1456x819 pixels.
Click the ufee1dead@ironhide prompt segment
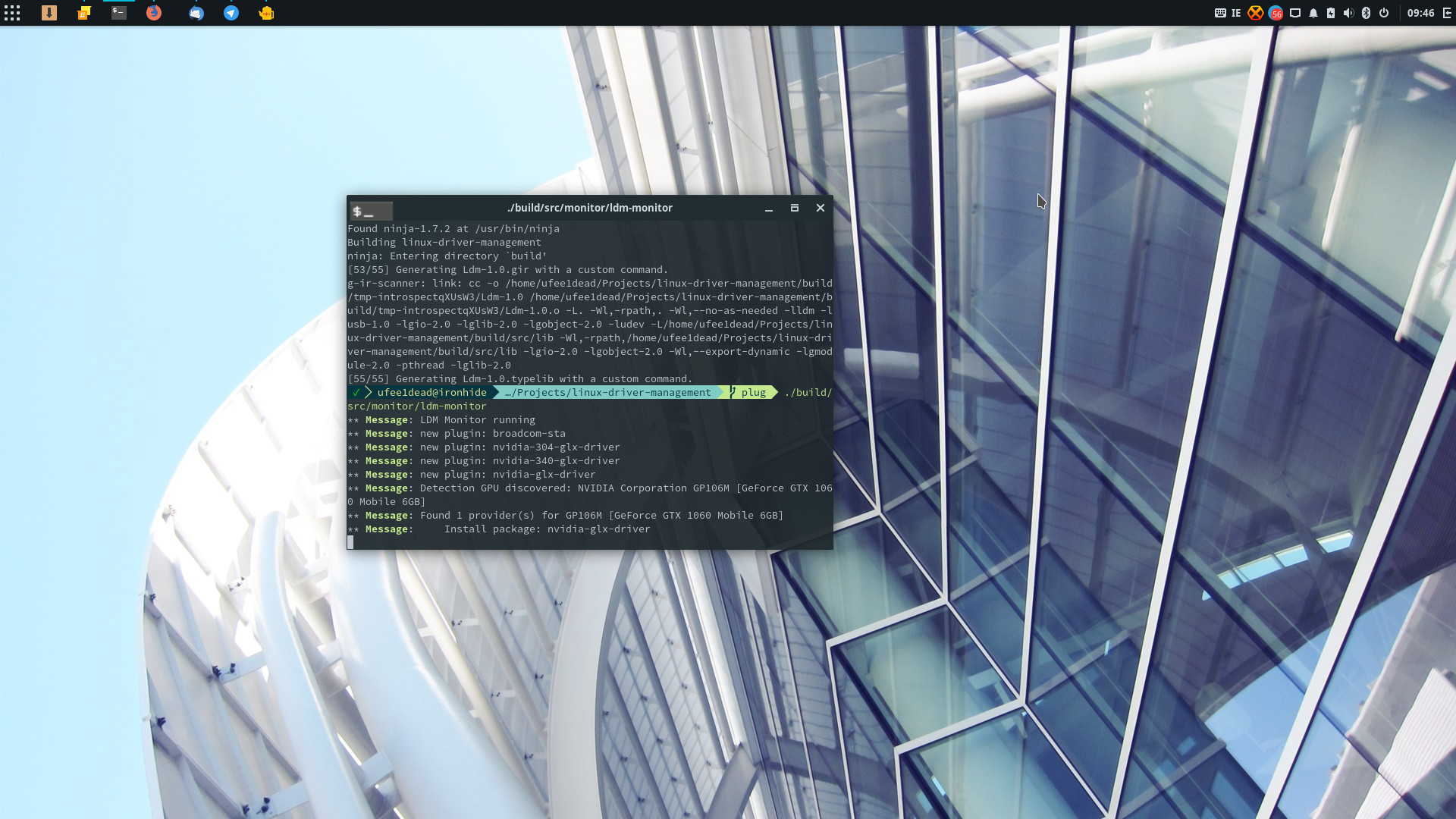coord(431,392)
